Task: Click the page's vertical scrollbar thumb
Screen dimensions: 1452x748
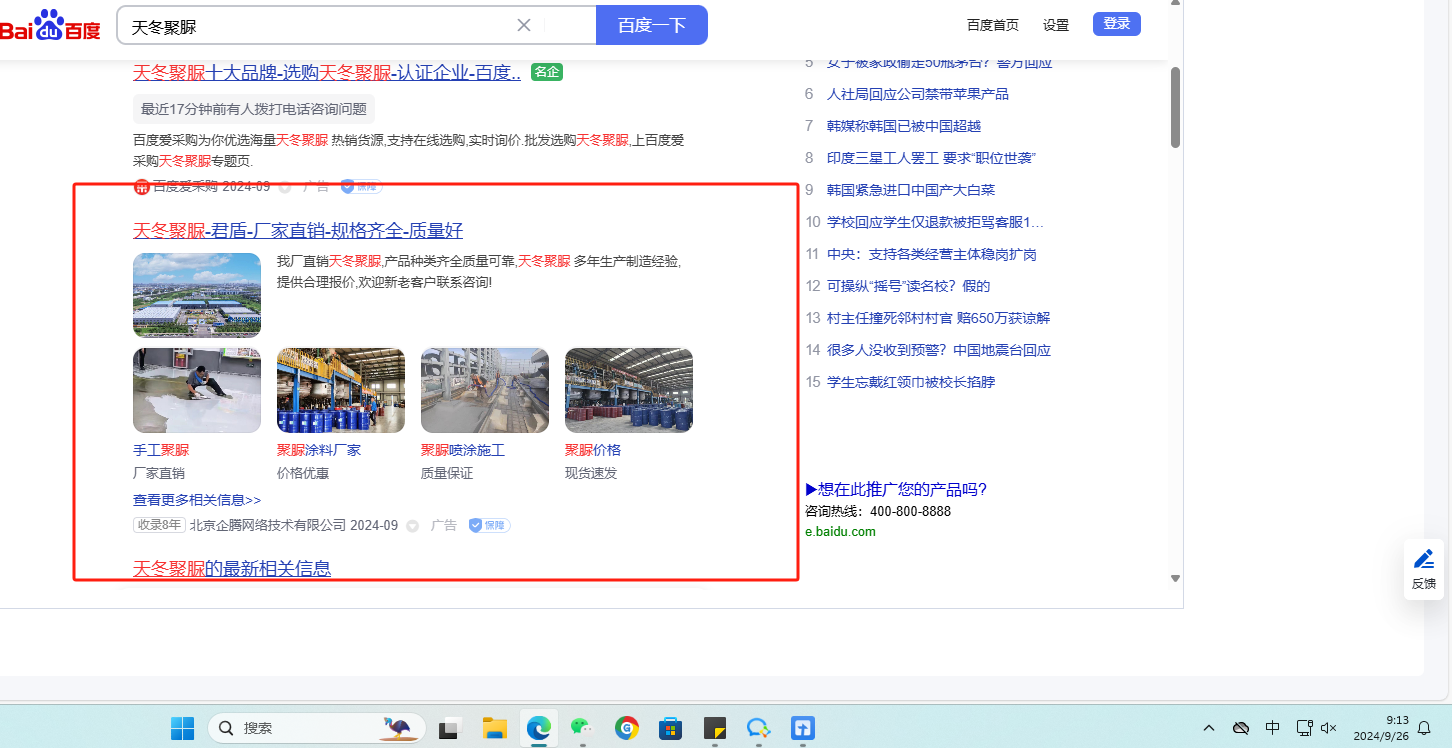Action: tap(1175, 107)
